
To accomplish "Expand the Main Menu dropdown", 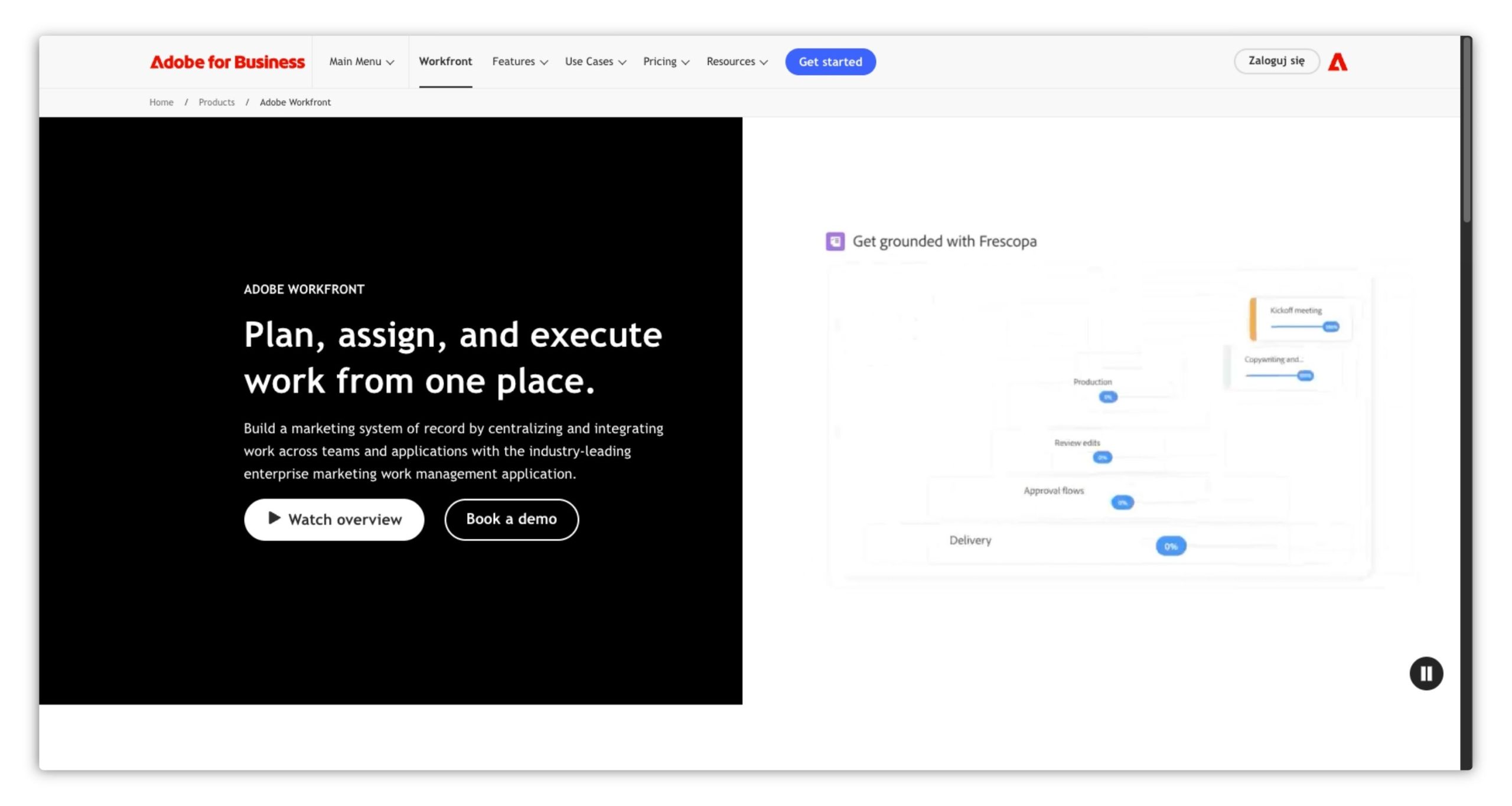I will click(361, 61).
